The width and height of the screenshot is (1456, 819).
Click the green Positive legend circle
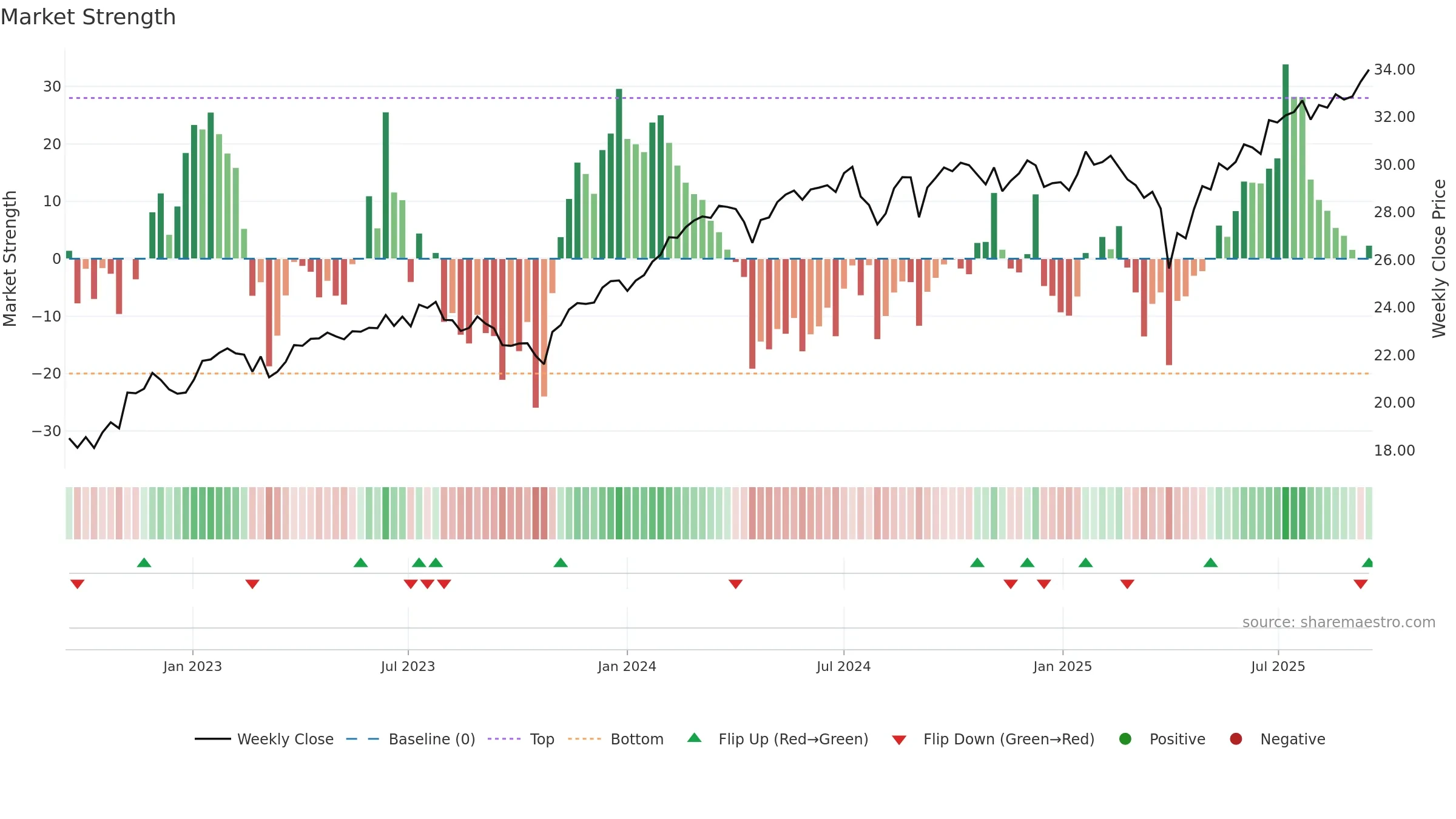pyautogui.click(x=1125, y=739)
